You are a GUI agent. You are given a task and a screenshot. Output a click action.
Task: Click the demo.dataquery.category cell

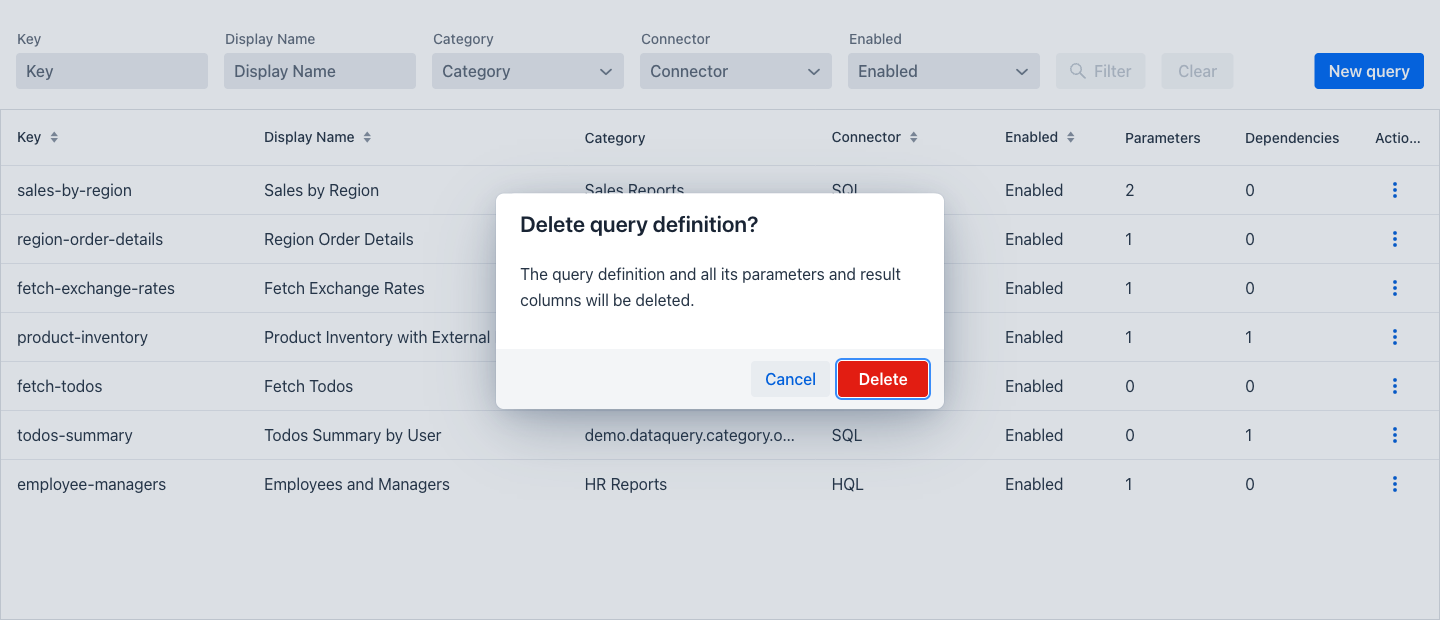click(x=690, y=435)
